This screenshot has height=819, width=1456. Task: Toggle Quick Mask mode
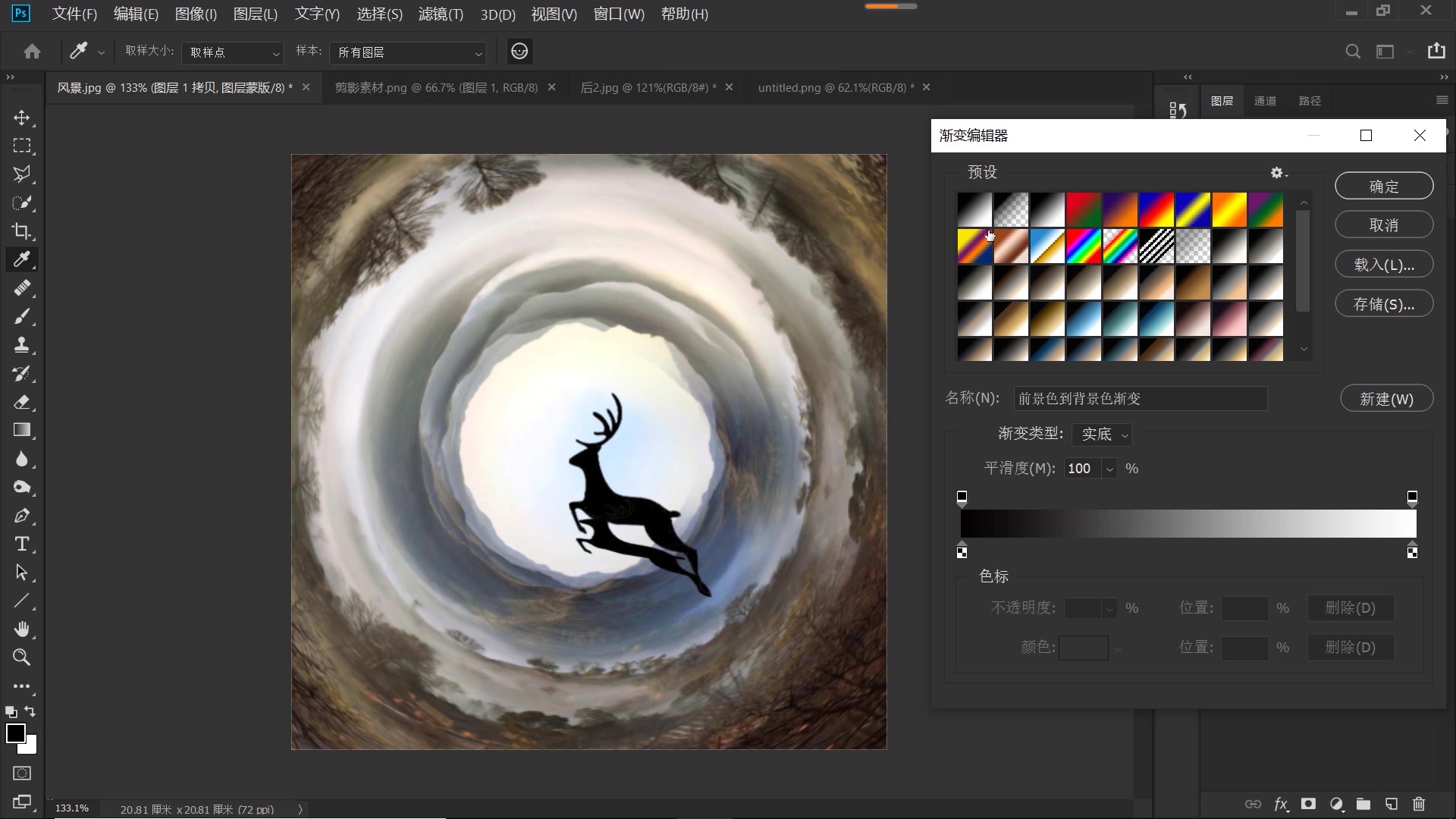(22, 773)
